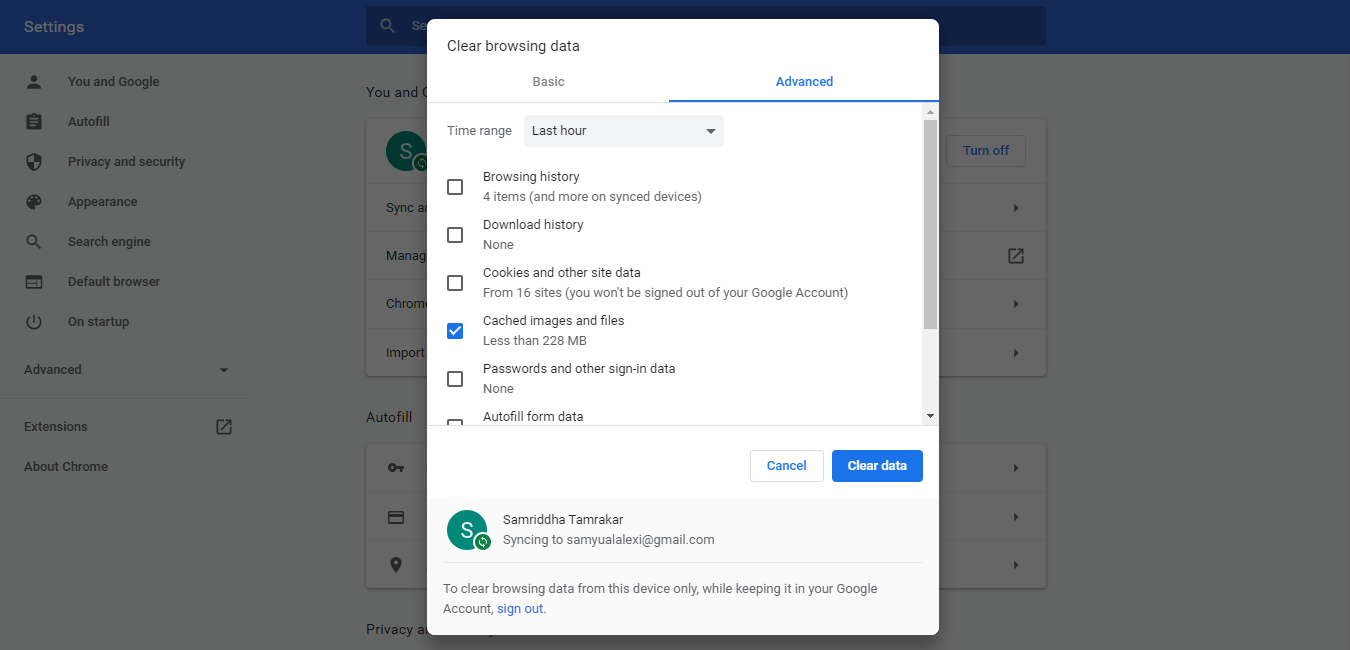This screenshot has height=650, width=1350.
Task: Click the 'Autofill form data' label
Action: pyautogui.click(x=533, y=417)
